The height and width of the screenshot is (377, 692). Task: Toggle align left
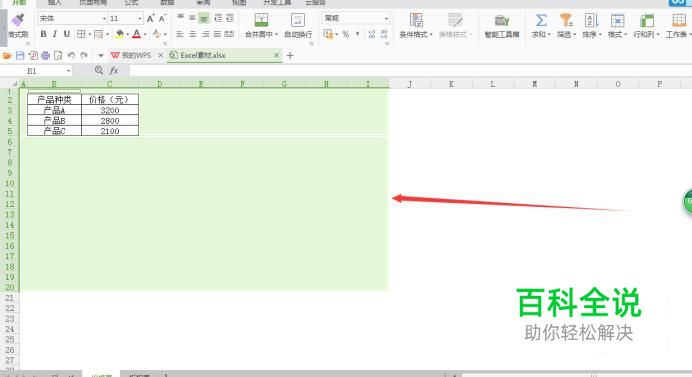[180, 34]
